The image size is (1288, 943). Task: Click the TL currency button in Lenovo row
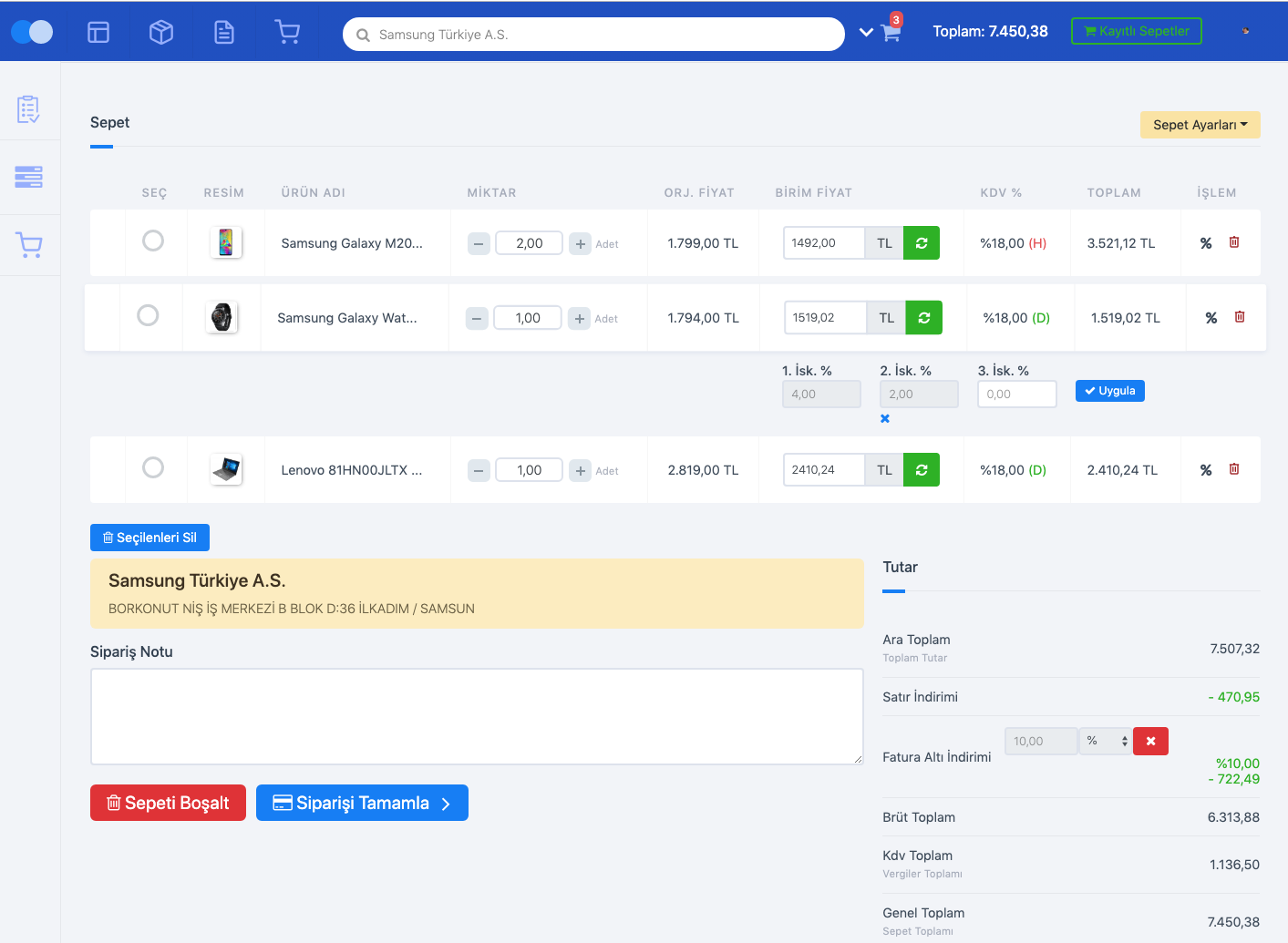point(884,470)
